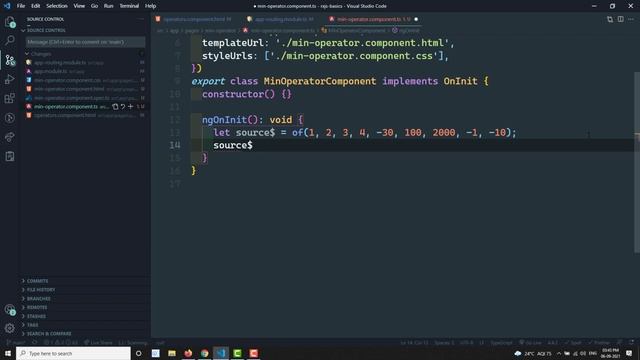The height and width of the screenshot is (360, 640).
Task: Open Windows Start menu
Action: click(8, 353)
